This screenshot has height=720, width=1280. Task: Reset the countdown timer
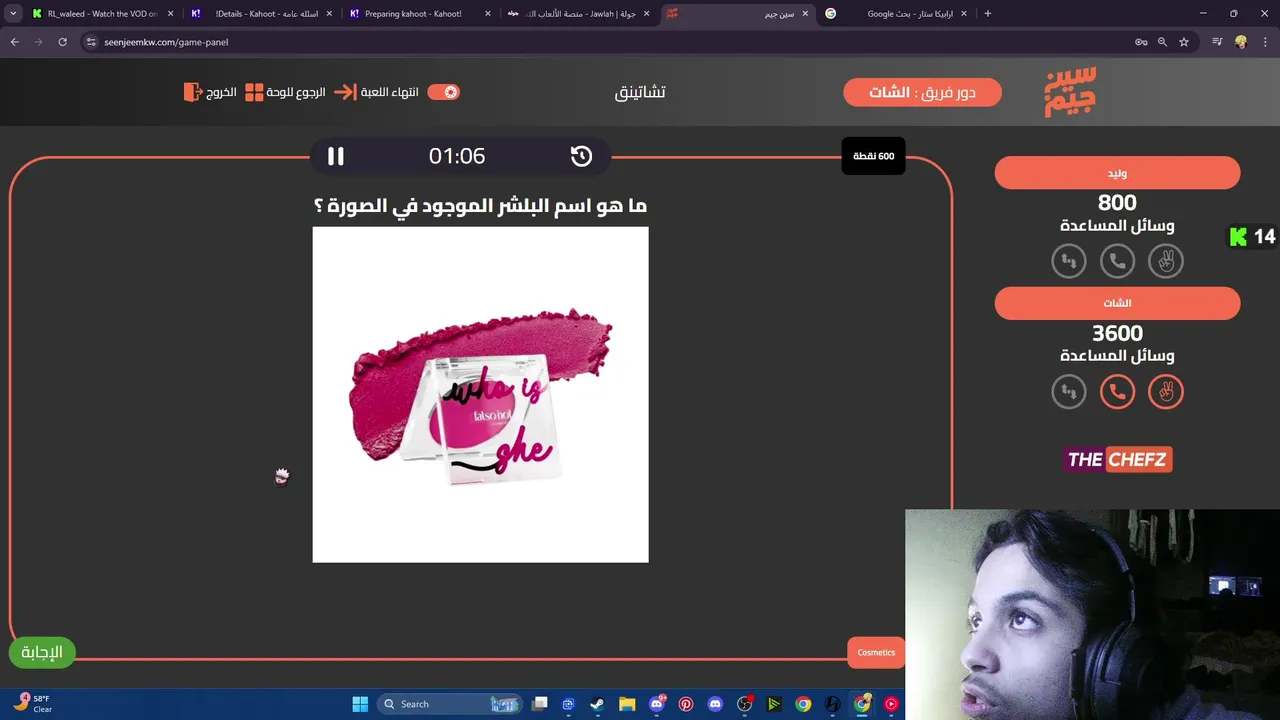(581, 156)
